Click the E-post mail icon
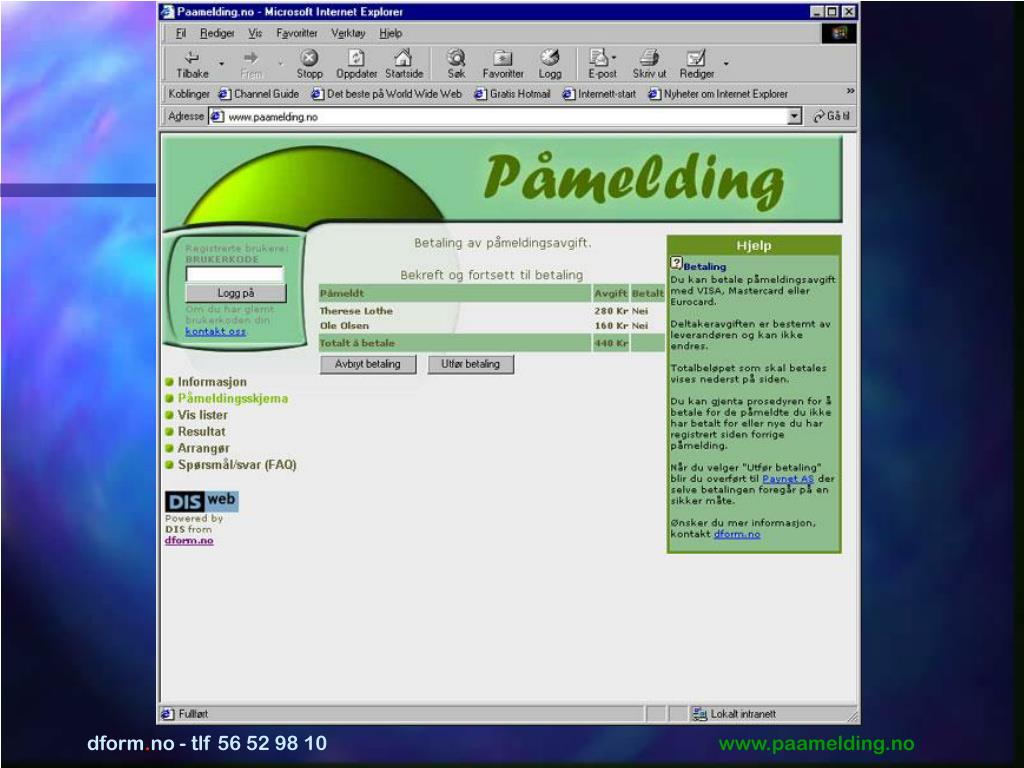Viewport: 1024px width, 768px height. [598, 57]
